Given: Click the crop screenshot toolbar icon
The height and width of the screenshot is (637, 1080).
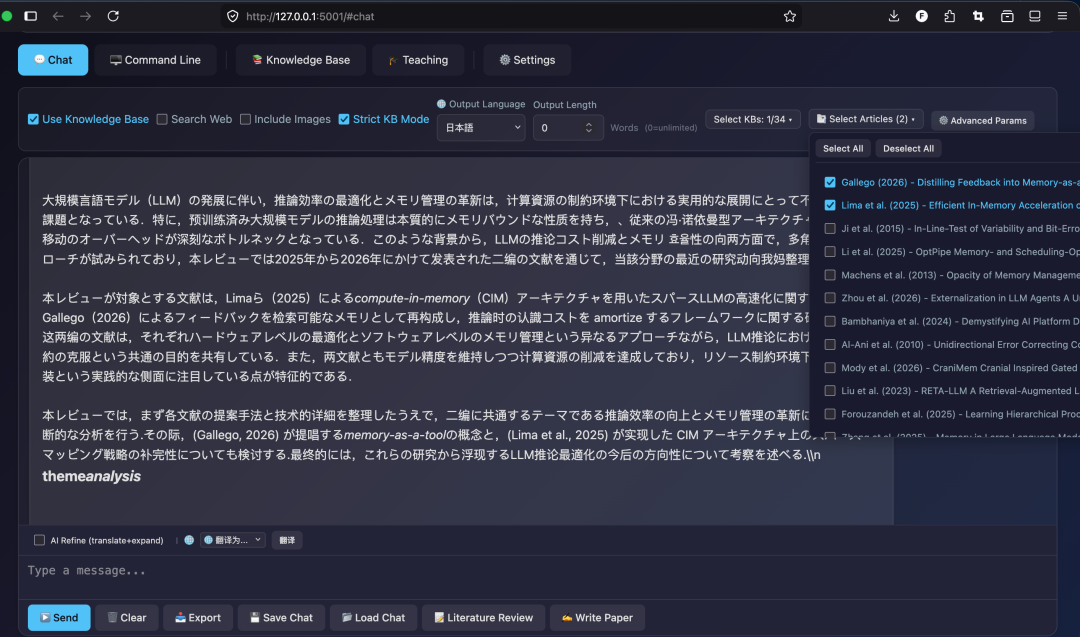Looking at the screenshot, I should point(978,16).
